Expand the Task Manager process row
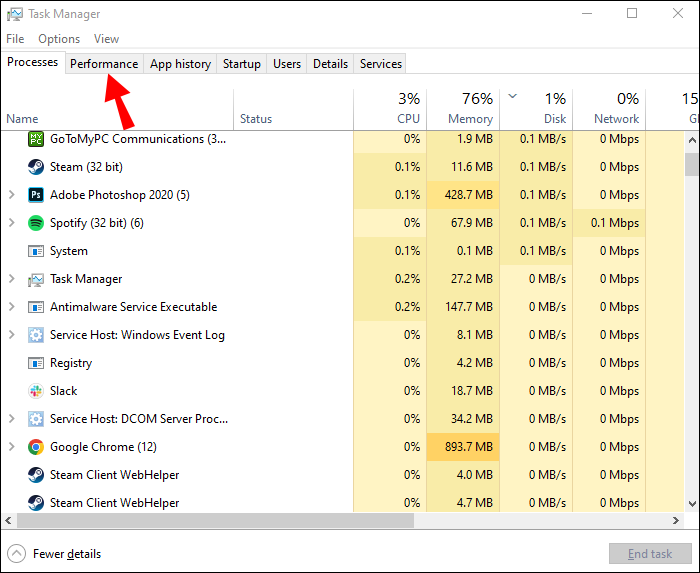 [x=12, y=279]
